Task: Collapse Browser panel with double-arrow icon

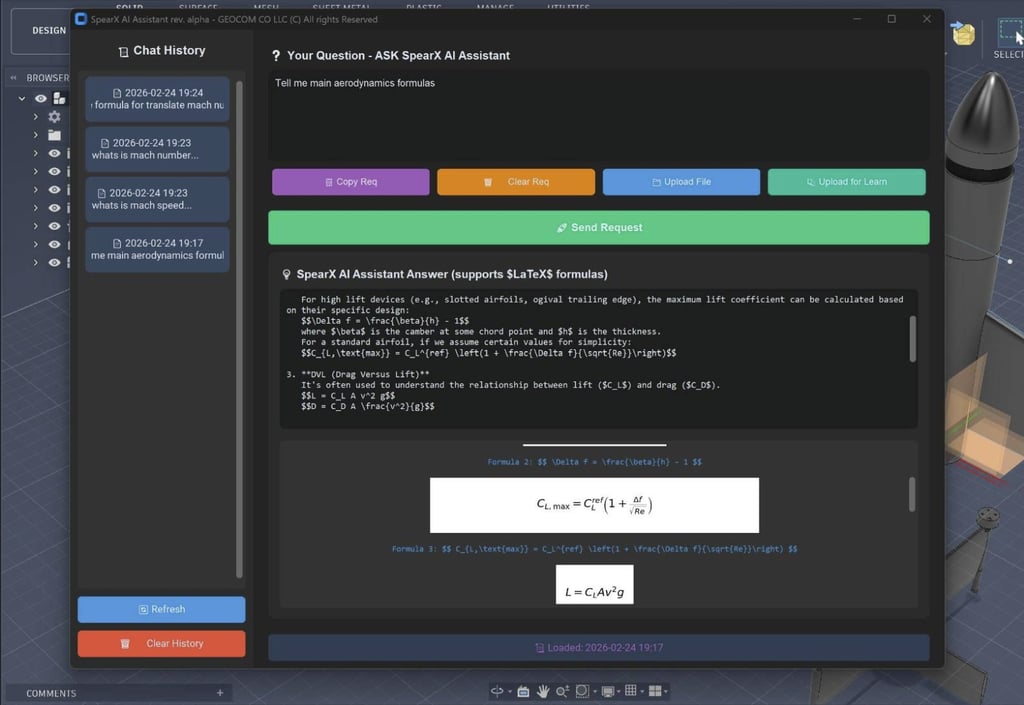Action: [x=13, y=77]
